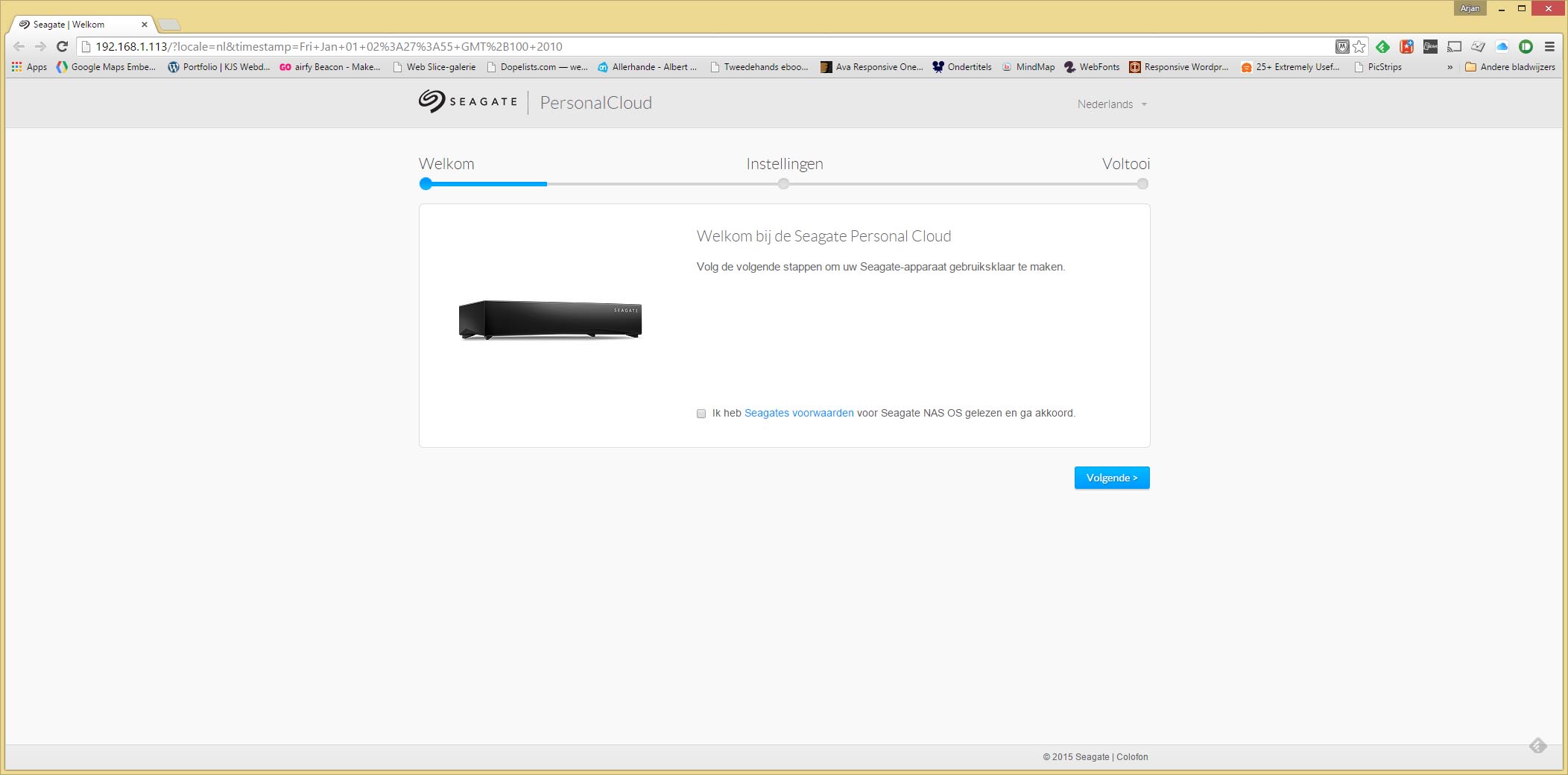
Task: Open WebFonts bookmark
Action: [1092, 67]
